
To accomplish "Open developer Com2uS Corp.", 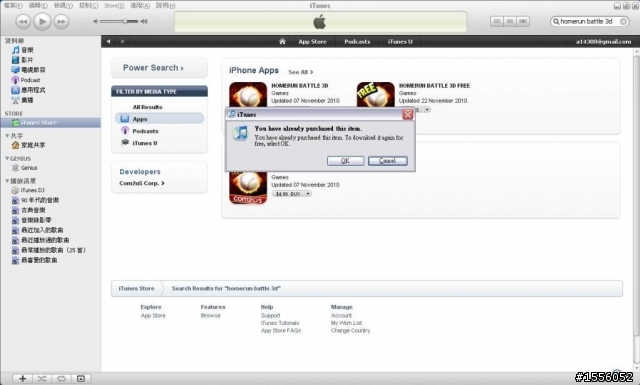I will (x=142, y=183).
